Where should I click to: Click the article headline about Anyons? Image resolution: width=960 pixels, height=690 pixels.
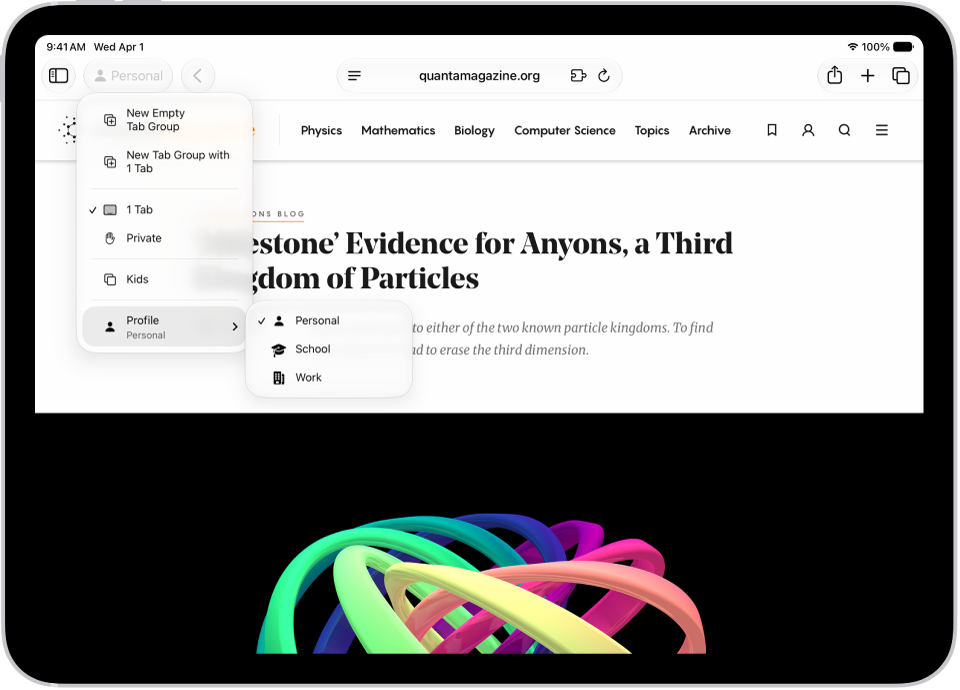click(465, 261)
